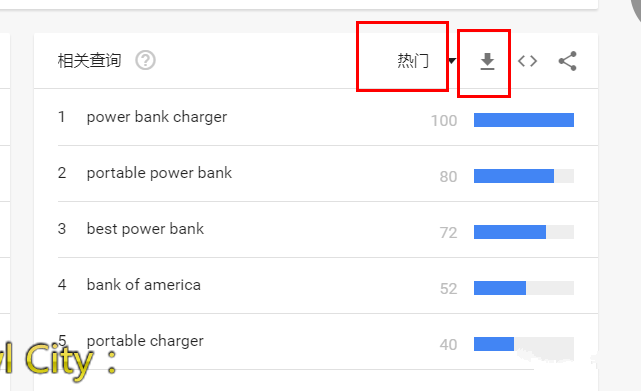
Task: Click the blue bar with value 80
Action: pyautogui.click(x=514, y=176)
